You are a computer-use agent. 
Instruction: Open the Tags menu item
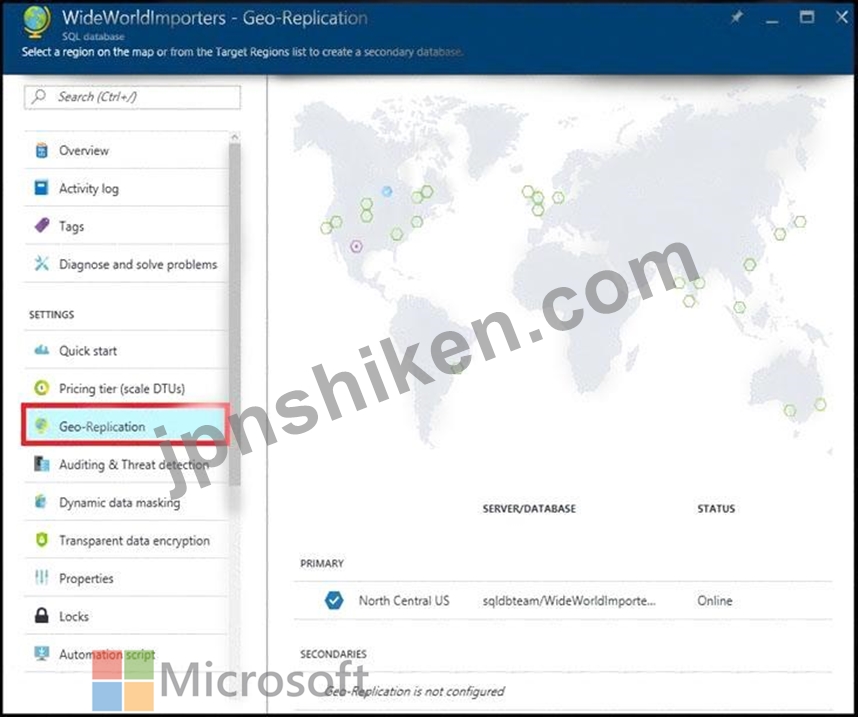tap(126, 225)
